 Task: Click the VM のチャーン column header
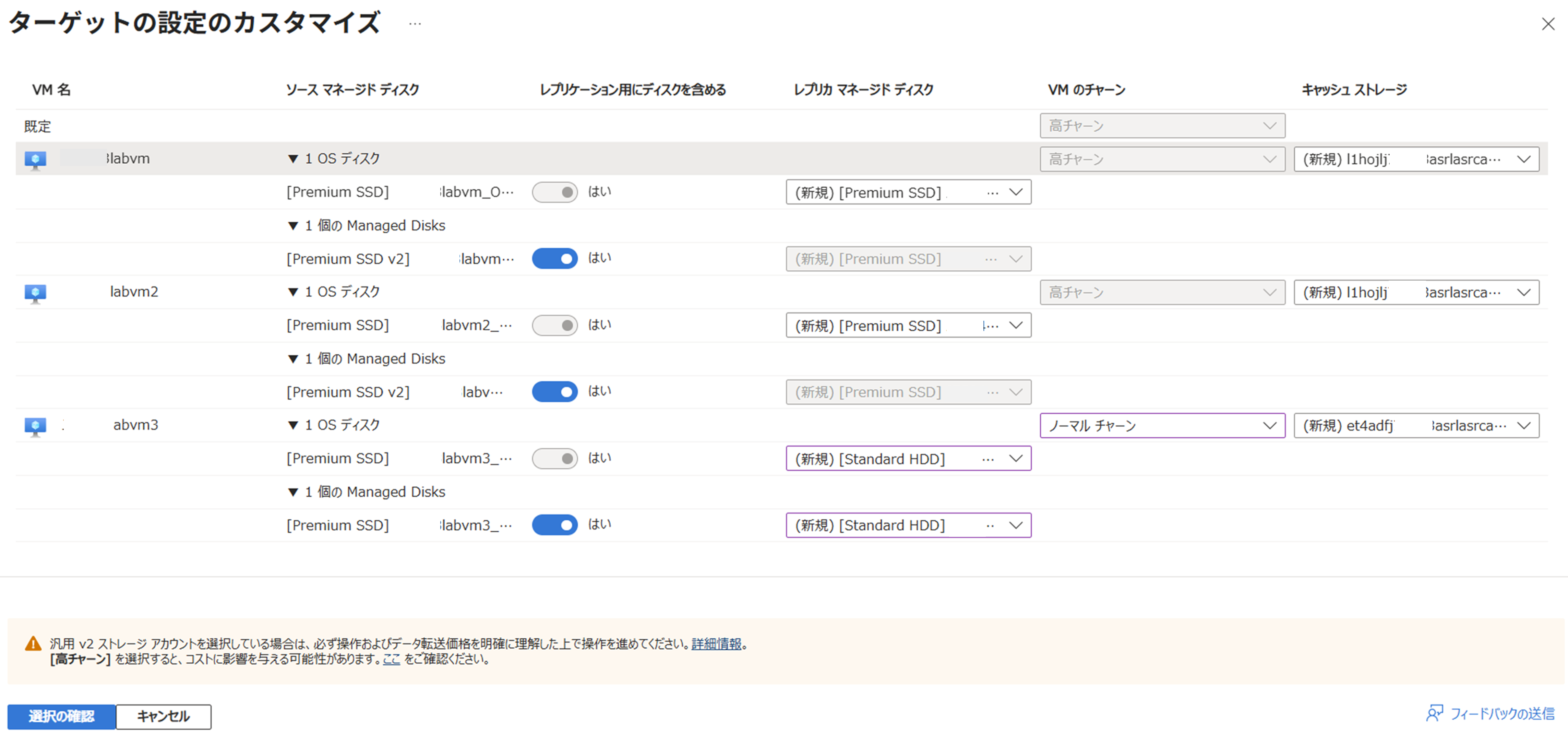tap(1087, 90)
